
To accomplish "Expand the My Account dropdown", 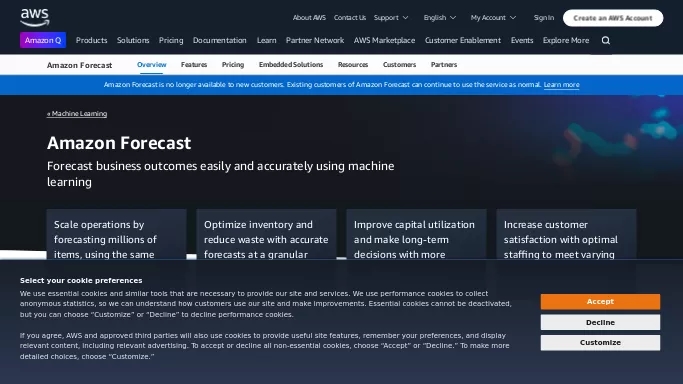I will click(x=493, y=18).
